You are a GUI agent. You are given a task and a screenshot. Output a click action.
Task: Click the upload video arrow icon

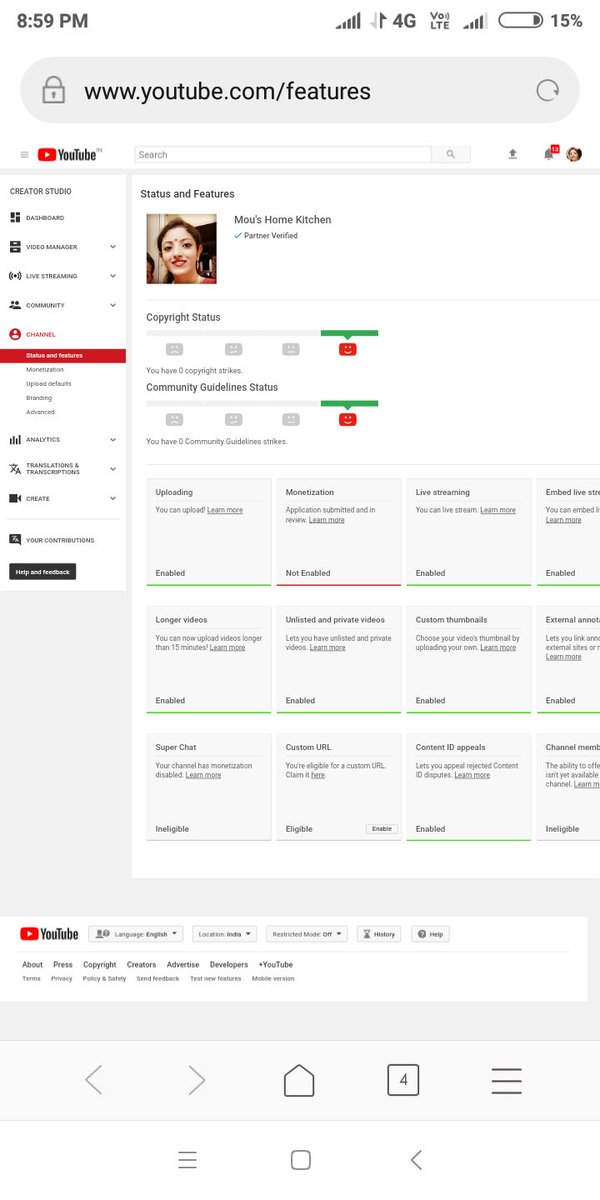(513, 154)
